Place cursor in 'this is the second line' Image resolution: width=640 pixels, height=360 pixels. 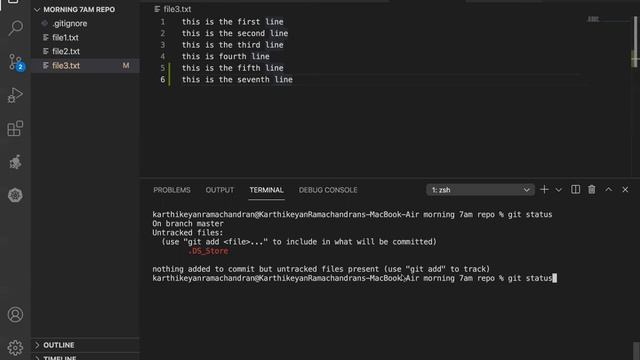tap(235, 33)
